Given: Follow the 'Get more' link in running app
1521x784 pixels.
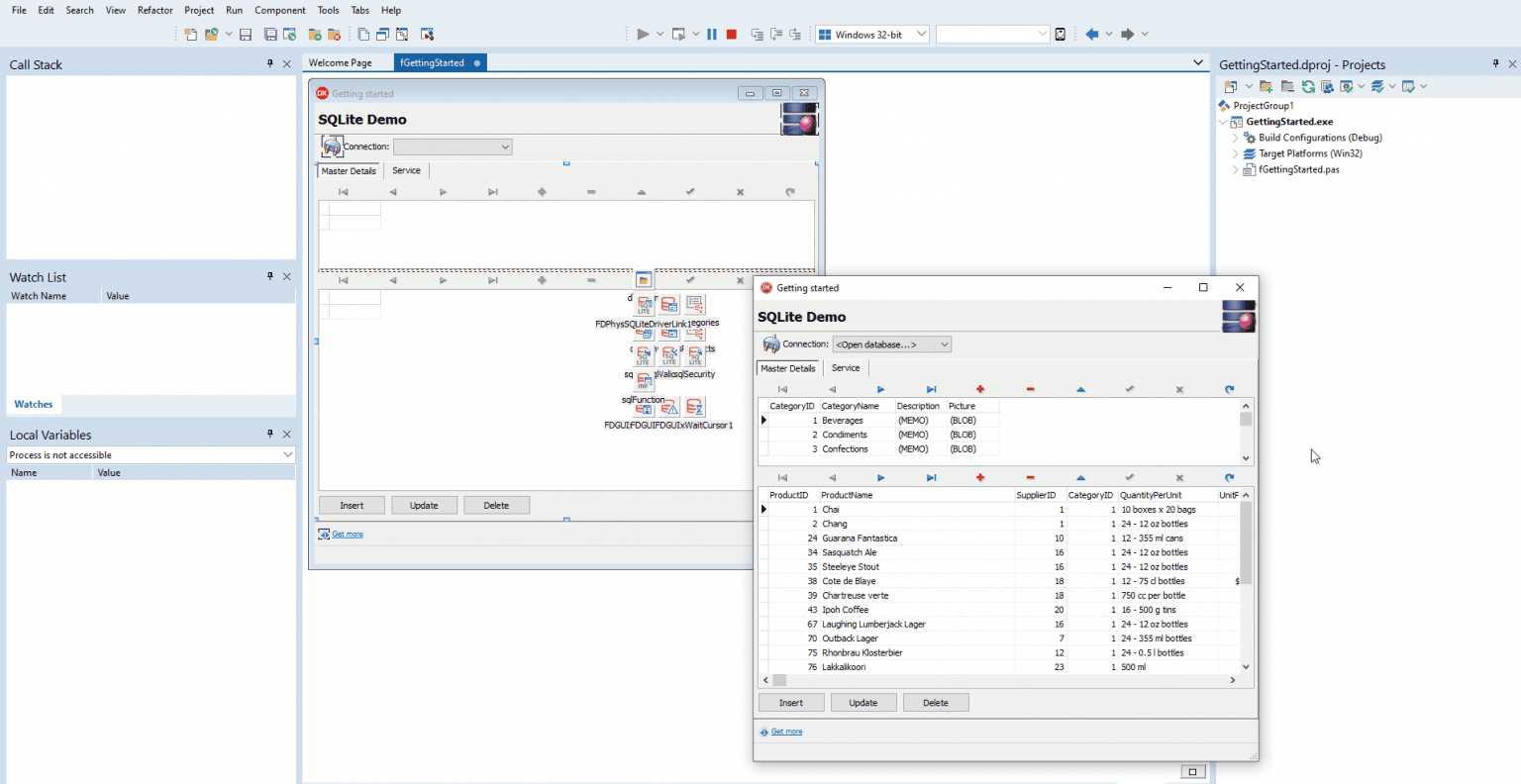Looking at the screenshot, I should point(787,733).
